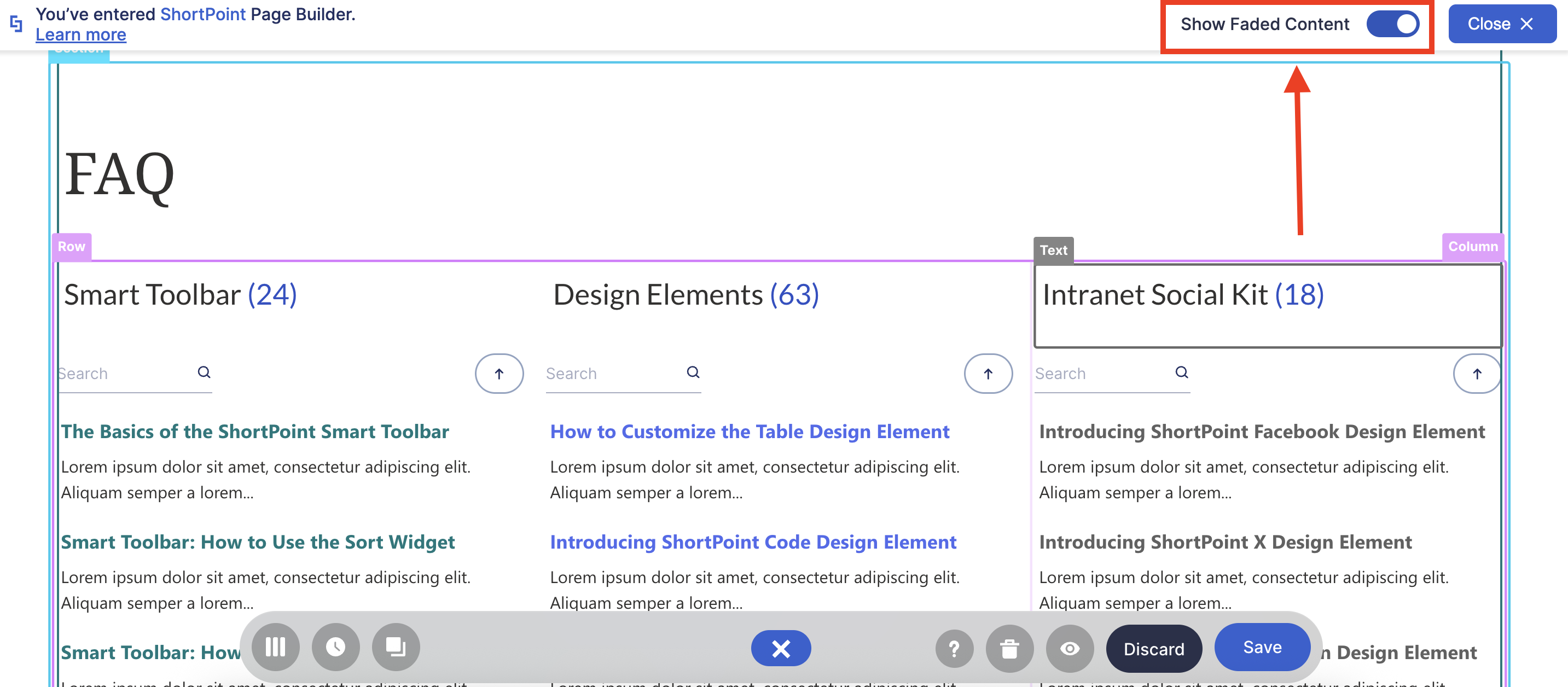Click the trash delete icon
The height and width of the screenshot is (687, 1568).
coord(1009,649)
